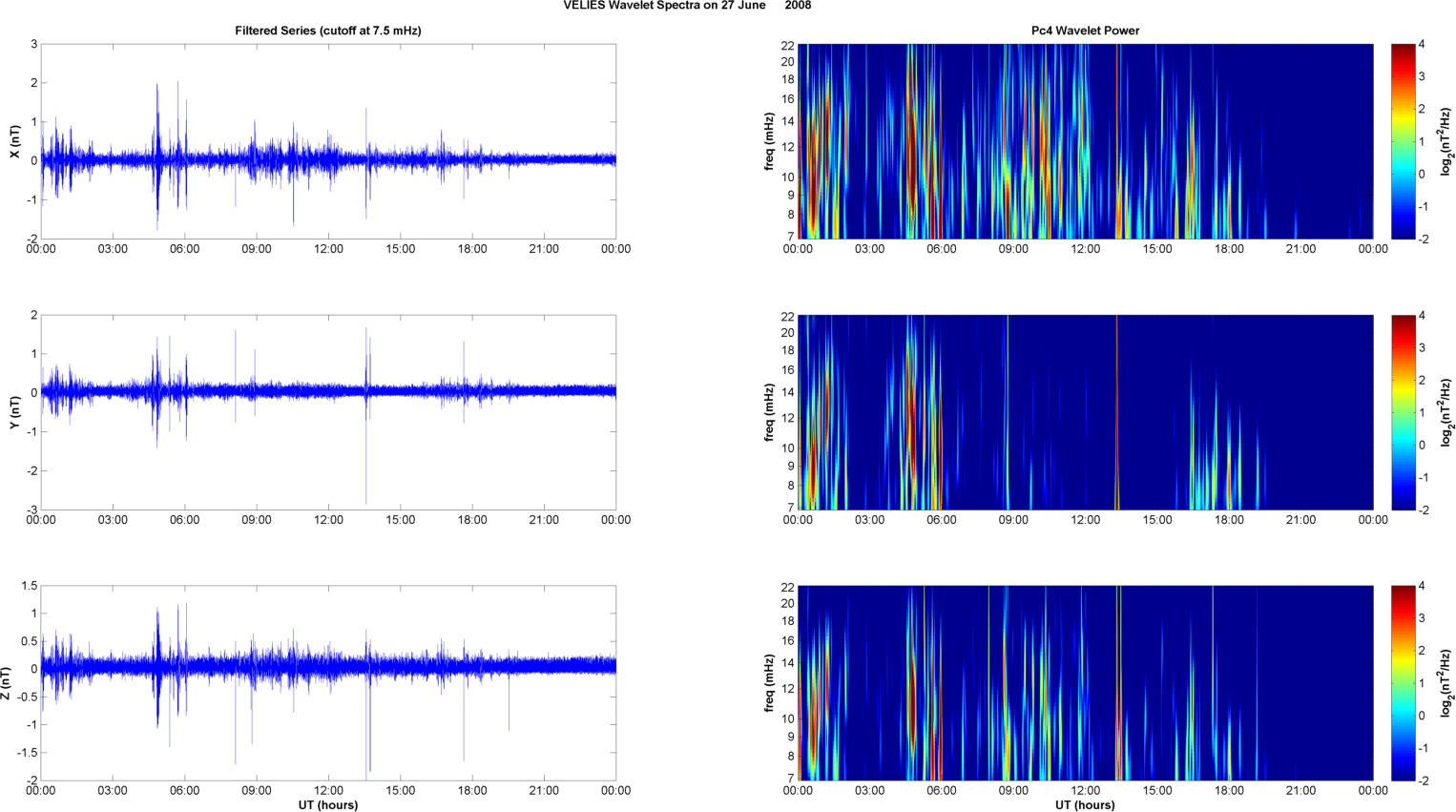Select the Z component filtered series plot
The height and width of the screenshot is (812, 1456).
[x=328, y=683]
